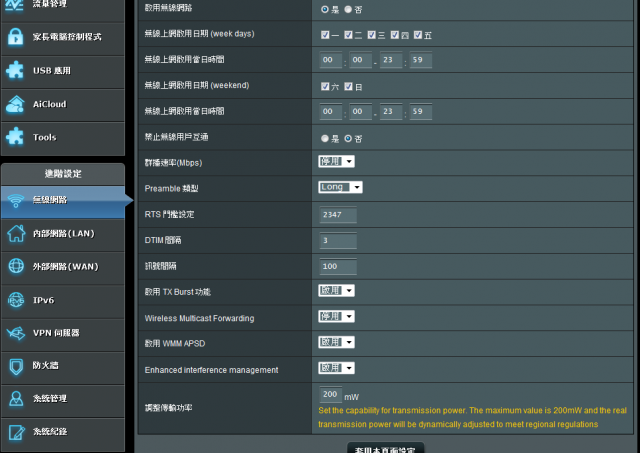640x453 pixels.
Task: Click the VPN server arrows icon
Action: [16, 333]
